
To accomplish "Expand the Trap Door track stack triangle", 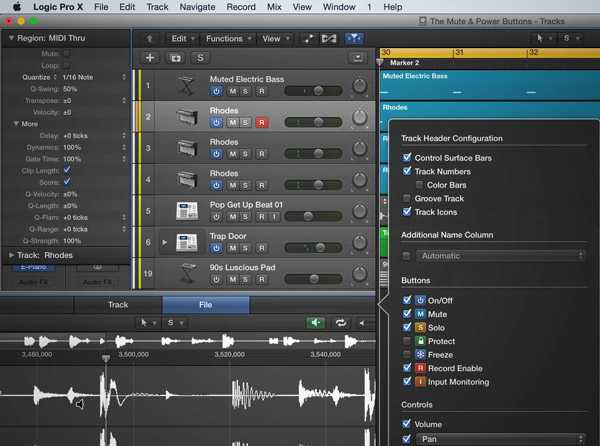I will [164, 242].
